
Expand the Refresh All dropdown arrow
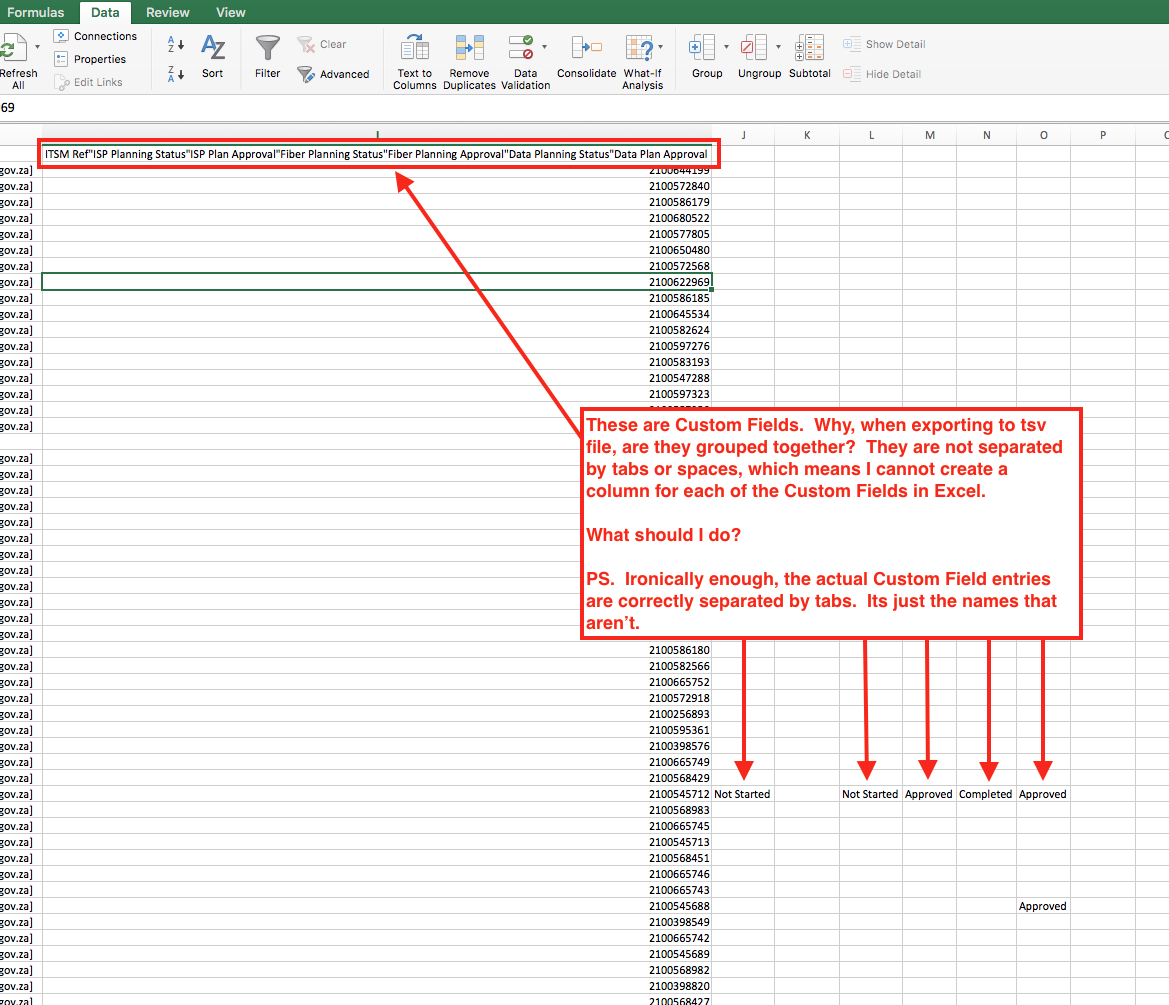[x=37, y=47]
